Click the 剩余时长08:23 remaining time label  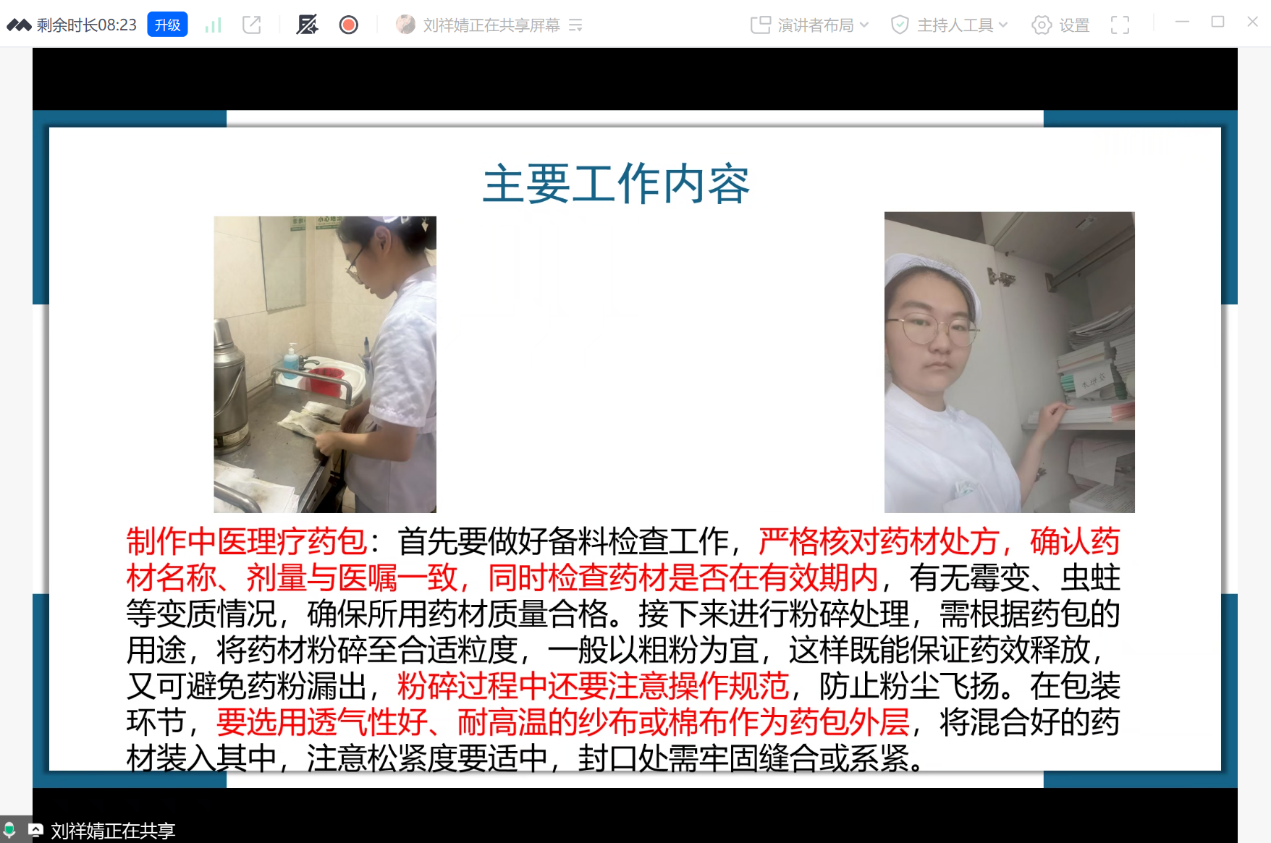coord(86,25)
